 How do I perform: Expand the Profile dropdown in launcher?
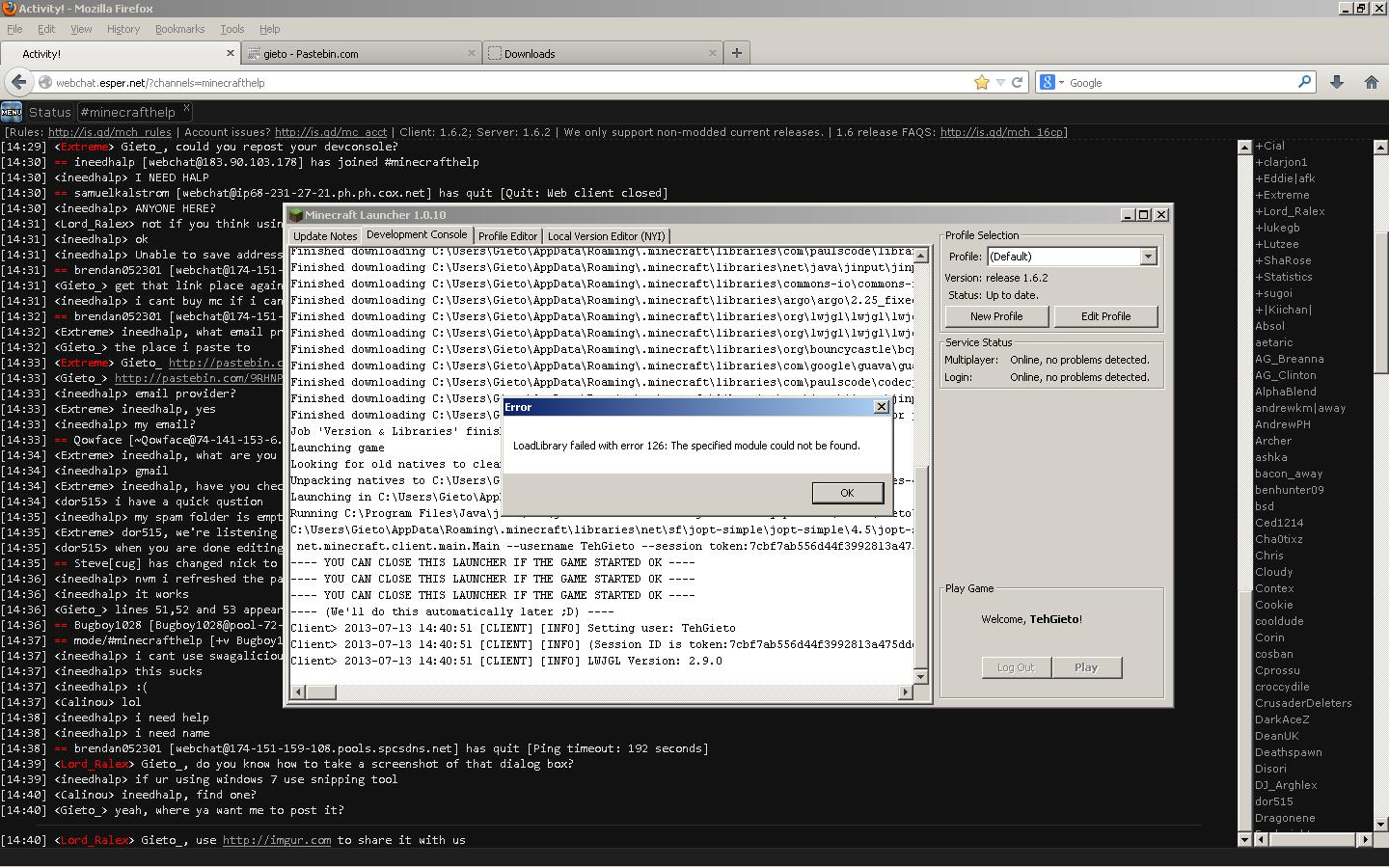(x=1148, y=257)
